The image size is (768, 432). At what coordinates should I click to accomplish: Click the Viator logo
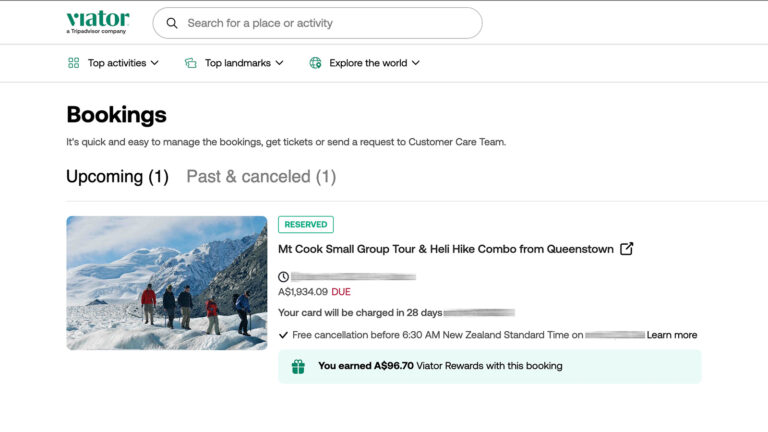click(x=98, y=22)
